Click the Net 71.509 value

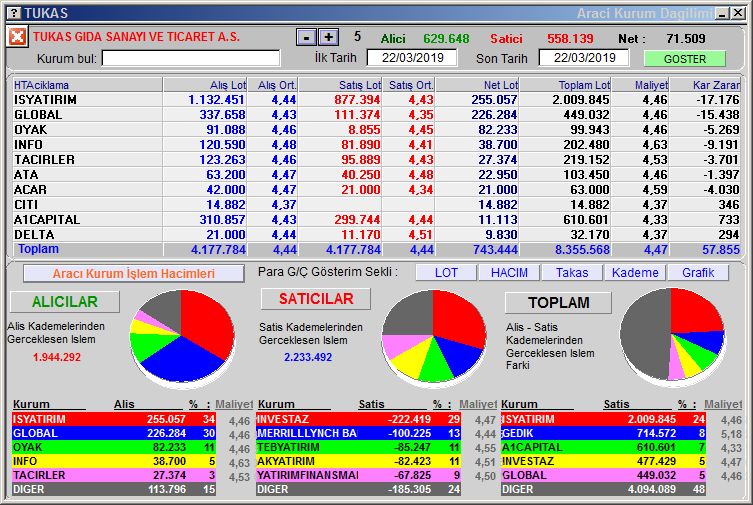686,38
